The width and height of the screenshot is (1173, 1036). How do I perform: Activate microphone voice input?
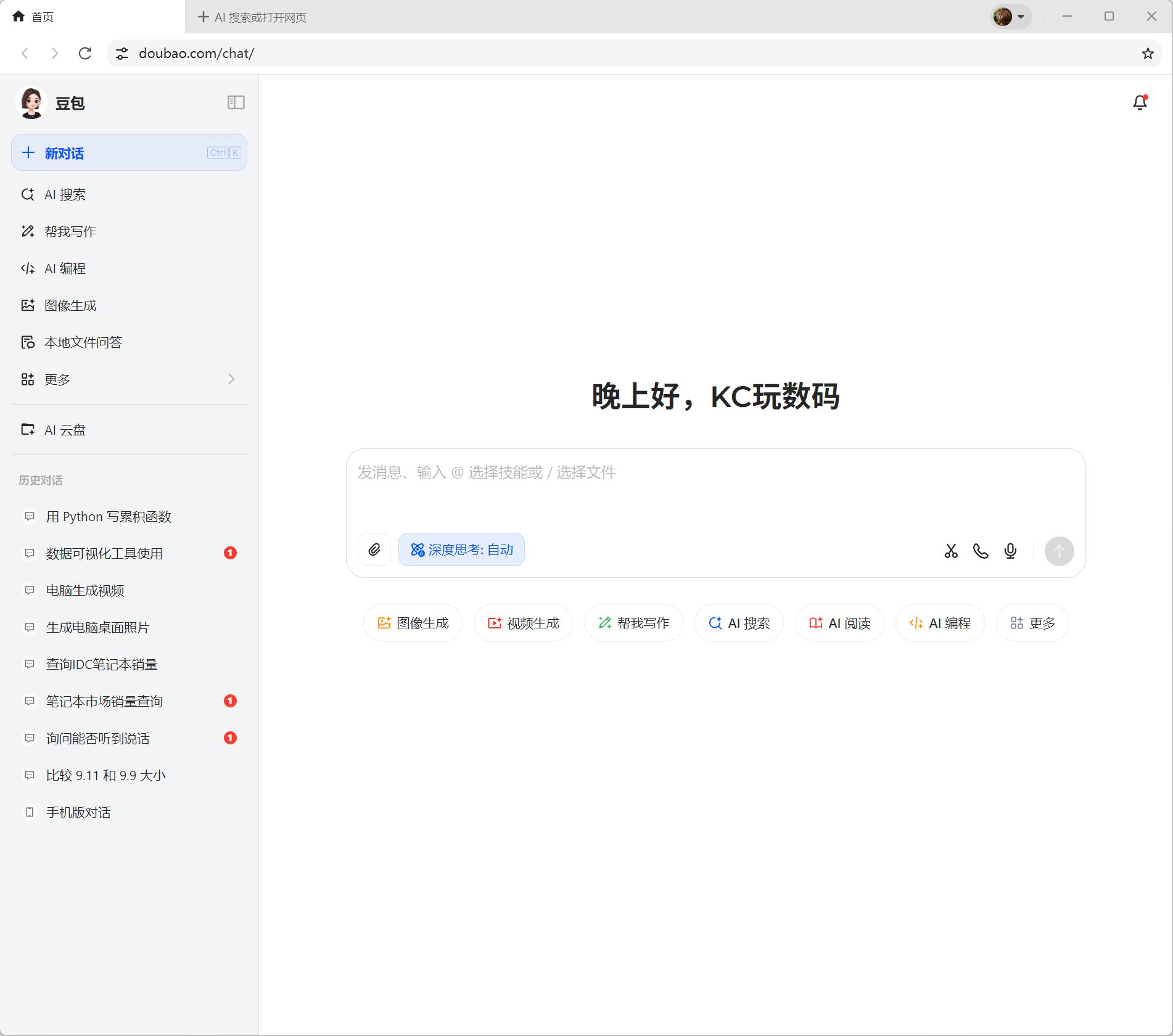(x=1010, y=551)
